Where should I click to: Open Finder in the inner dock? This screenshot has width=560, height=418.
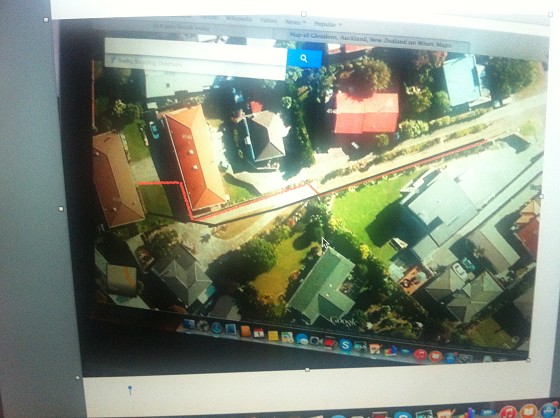pos(189,324)
